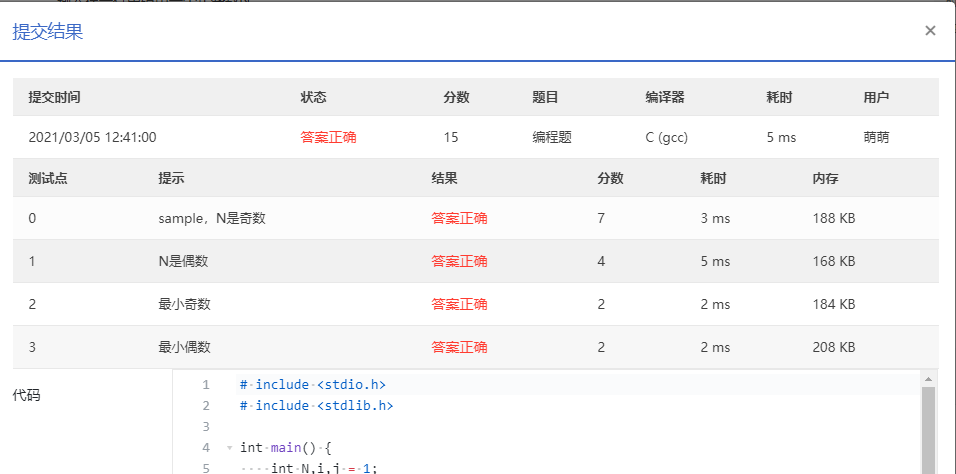
Task: Click the hint 'sample，N是奇数'
Action: tap(212, 218)
